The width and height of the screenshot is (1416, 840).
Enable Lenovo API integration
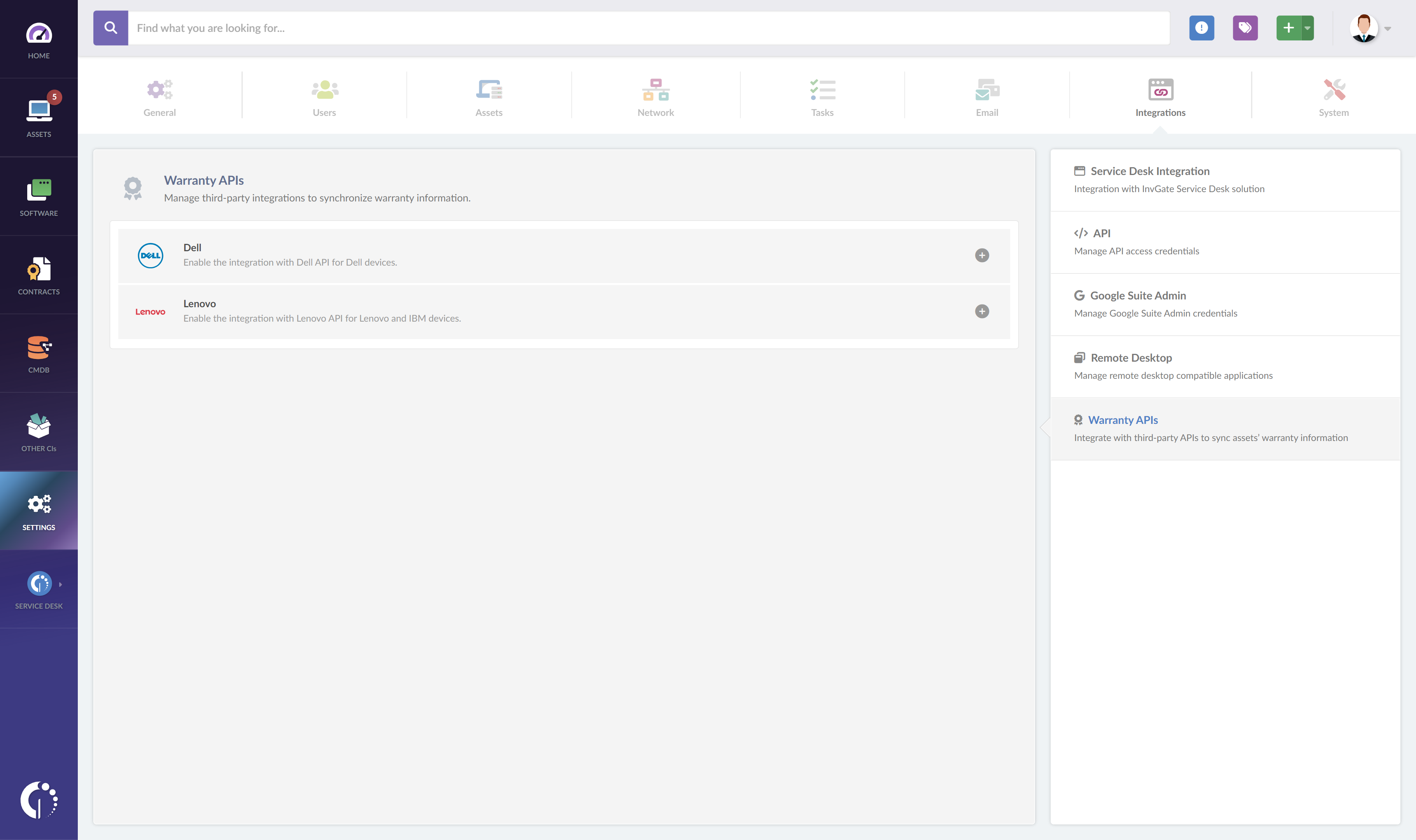point(982,311)
